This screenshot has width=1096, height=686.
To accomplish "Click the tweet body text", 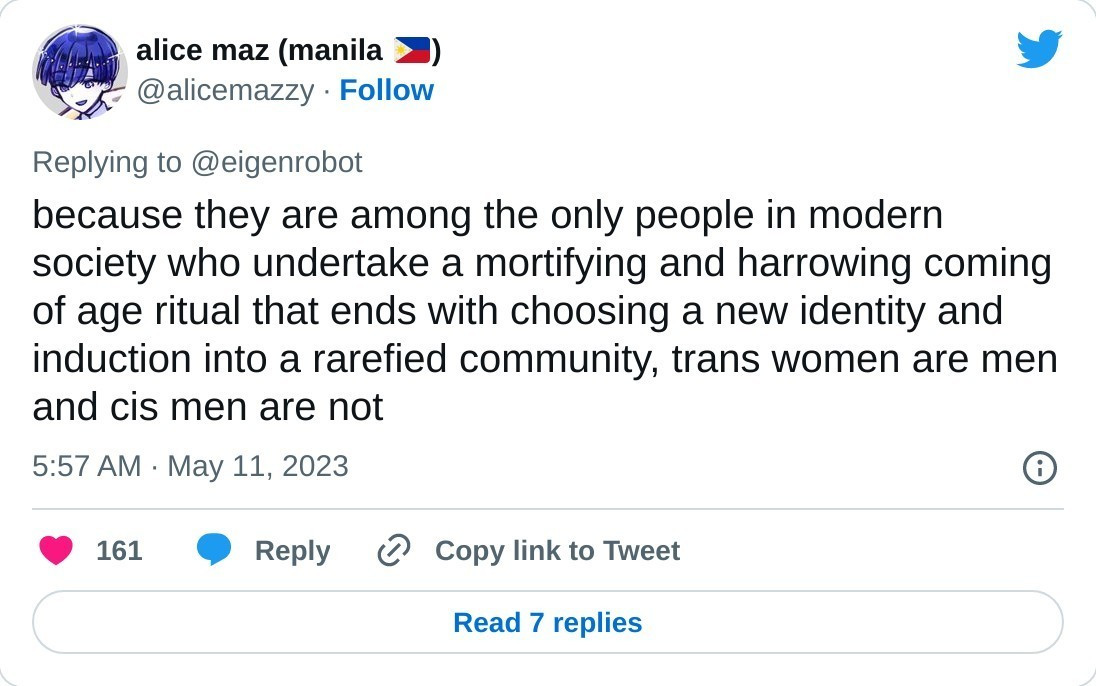I will [545, 310].
